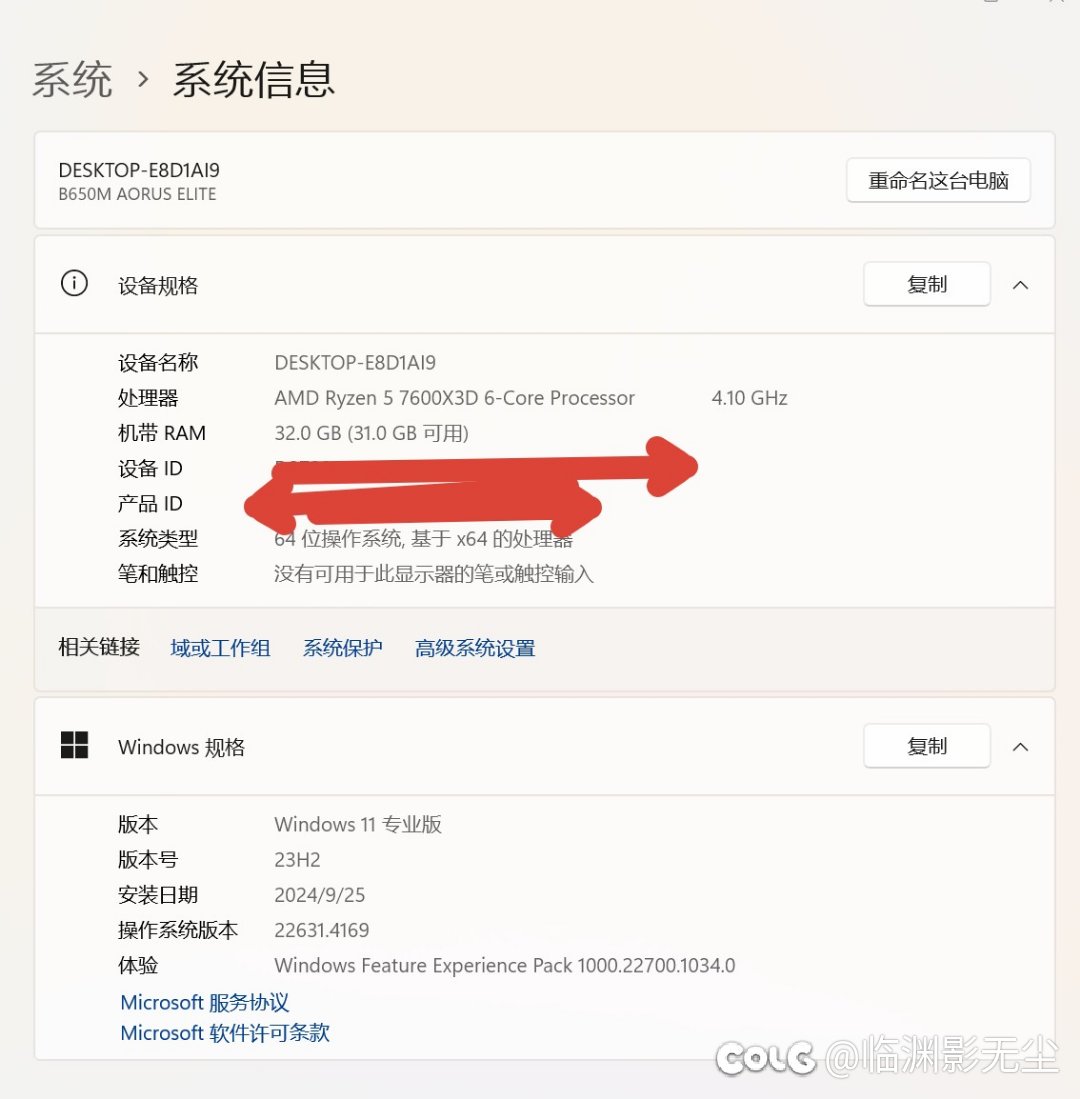The image size is (1080, 1099).
Task: Select the 设备名称 value DESKTOP-E8D1AI9
Action: pyautogui.click(x=355, y=362)
